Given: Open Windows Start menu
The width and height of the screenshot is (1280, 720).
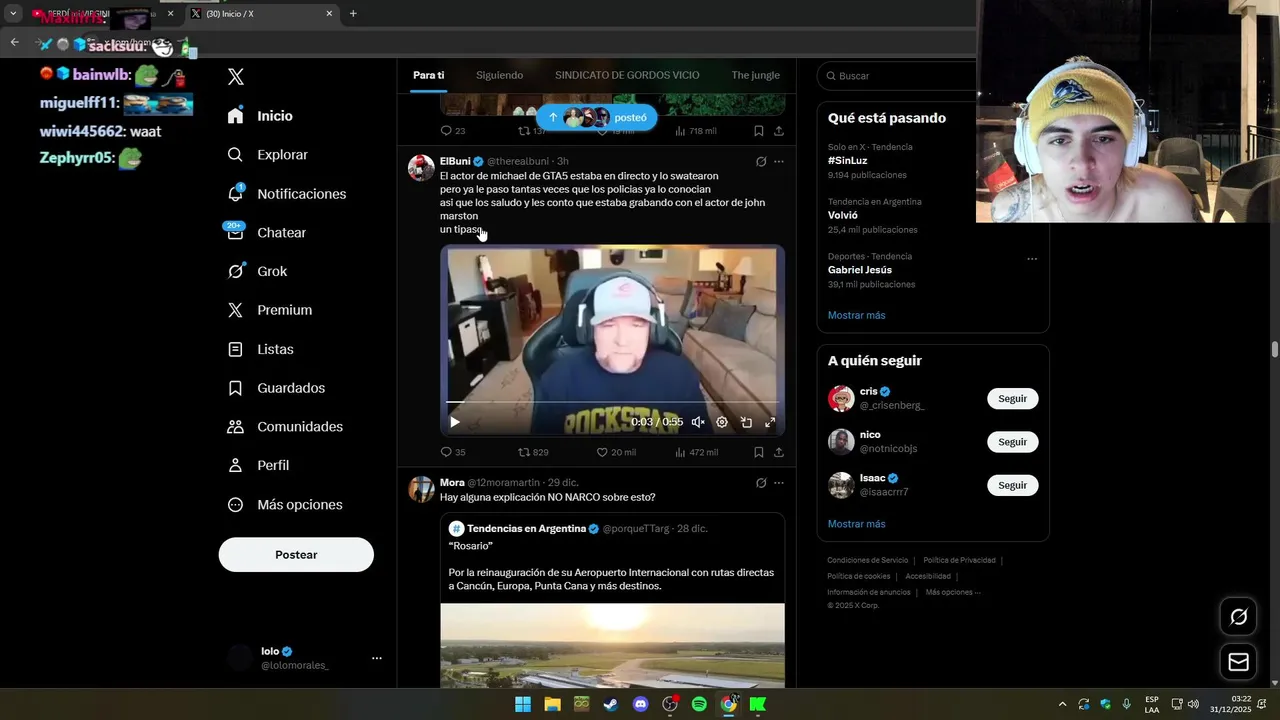Looking at the screenshot, I should [x=523, y=704].
